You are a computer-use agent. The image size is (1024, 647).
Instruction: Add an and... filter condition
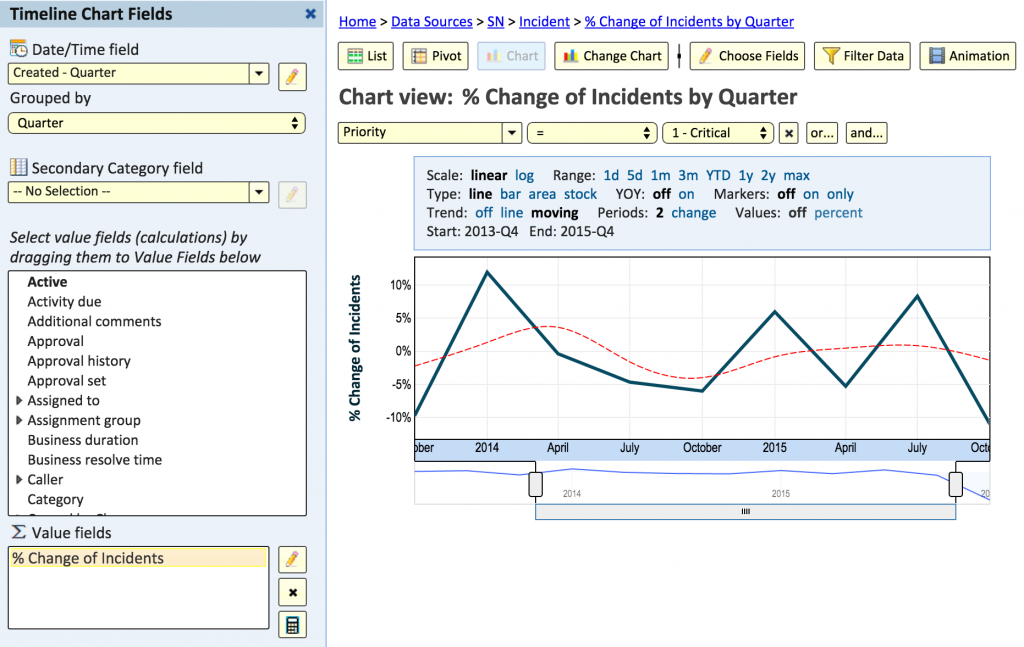tap(866, 133)
